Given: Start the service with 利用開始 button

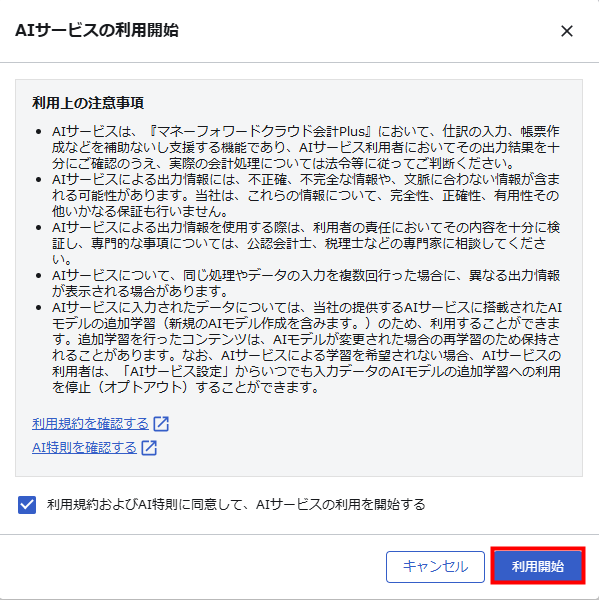Looking at the screenshot, I should 538,567.
